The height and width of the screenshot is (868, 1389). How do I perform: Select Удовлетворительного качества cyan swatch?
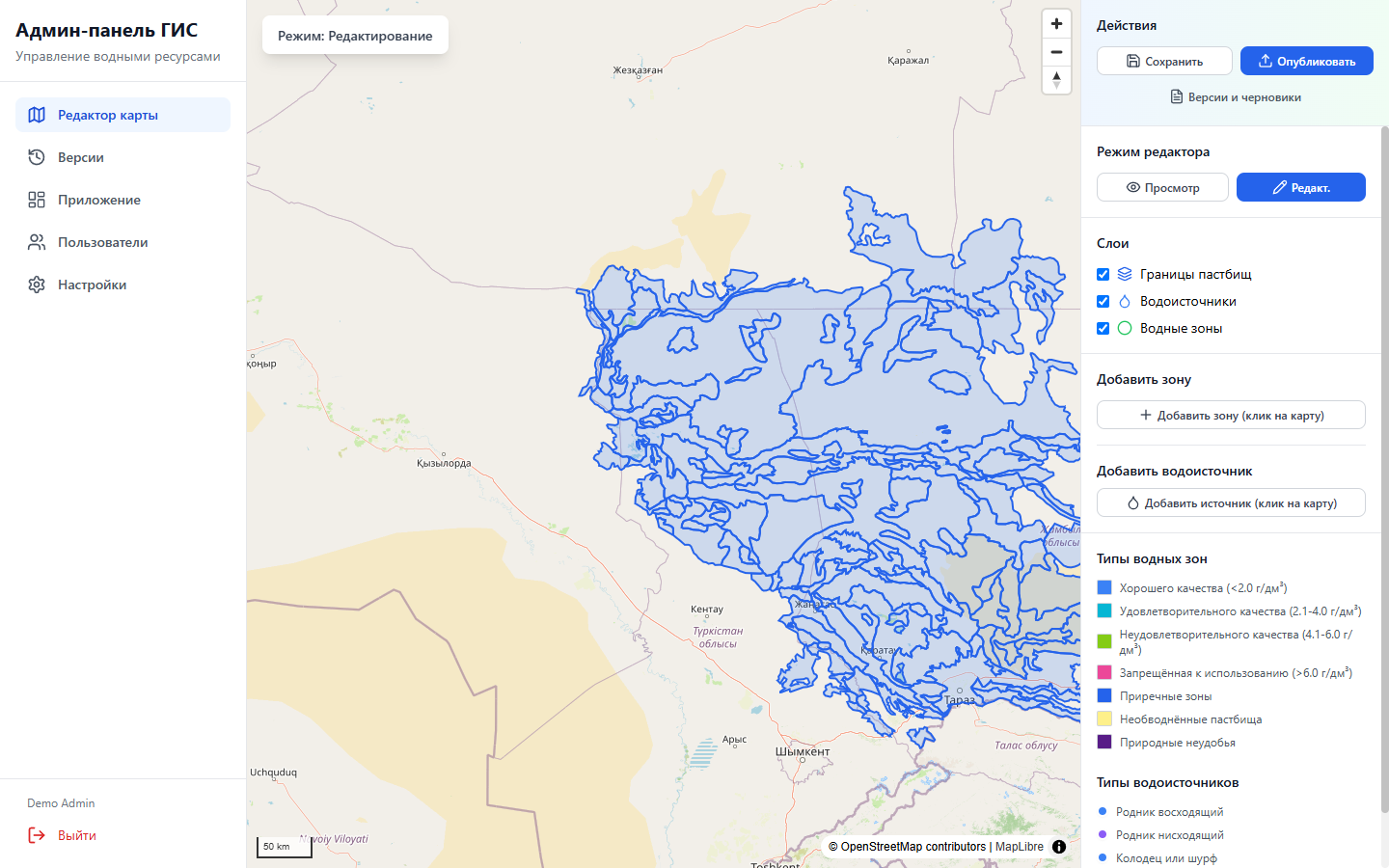point(1104,610)
